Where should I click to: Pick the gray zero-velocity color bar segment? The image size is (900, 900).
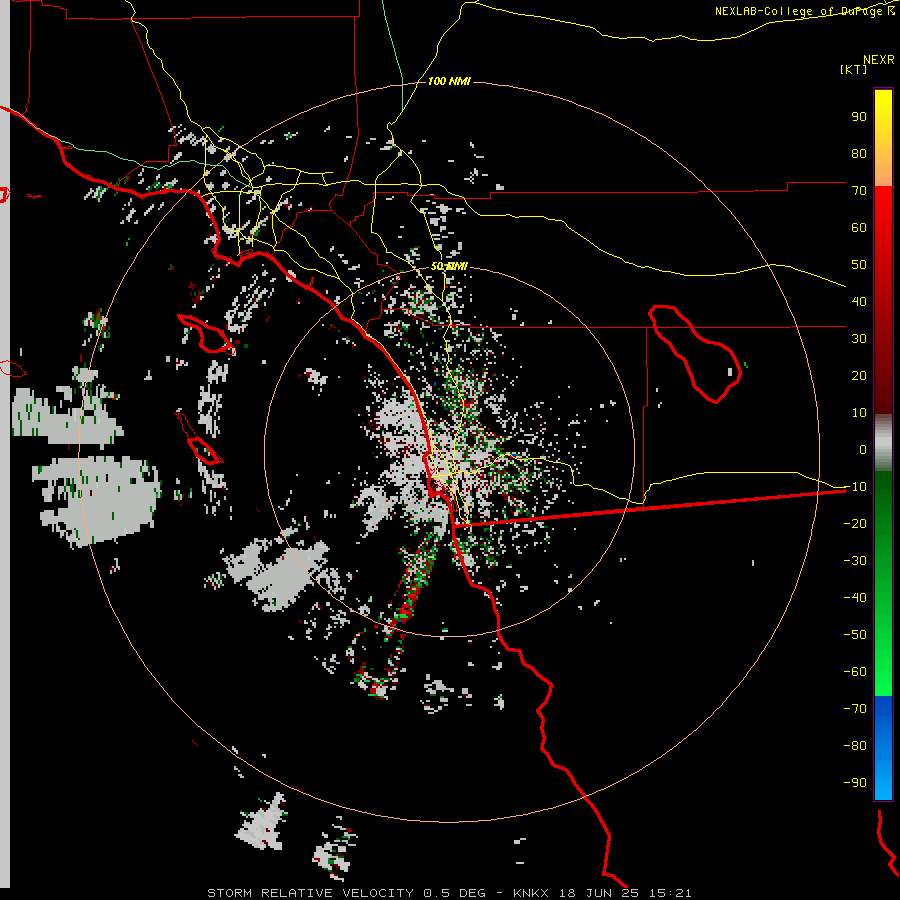click(x=883, y=443)
